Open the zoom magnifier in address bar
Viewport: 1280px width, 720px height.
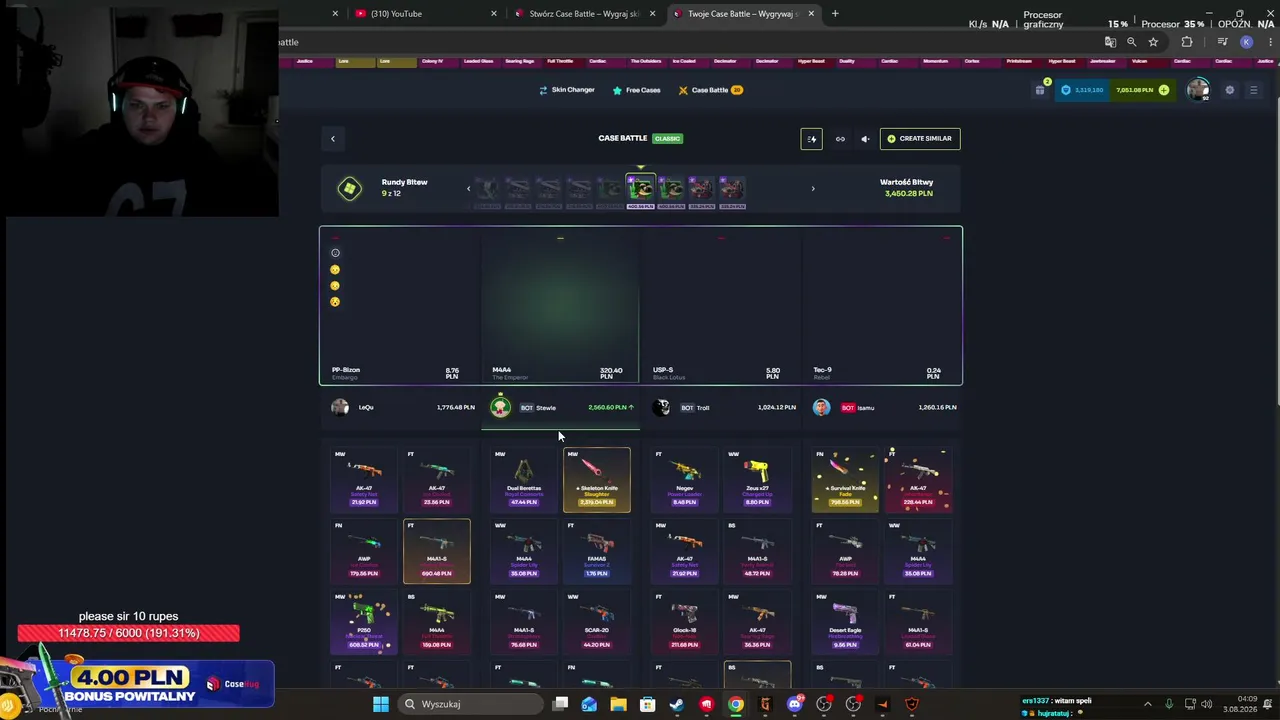click(1131, 42)
